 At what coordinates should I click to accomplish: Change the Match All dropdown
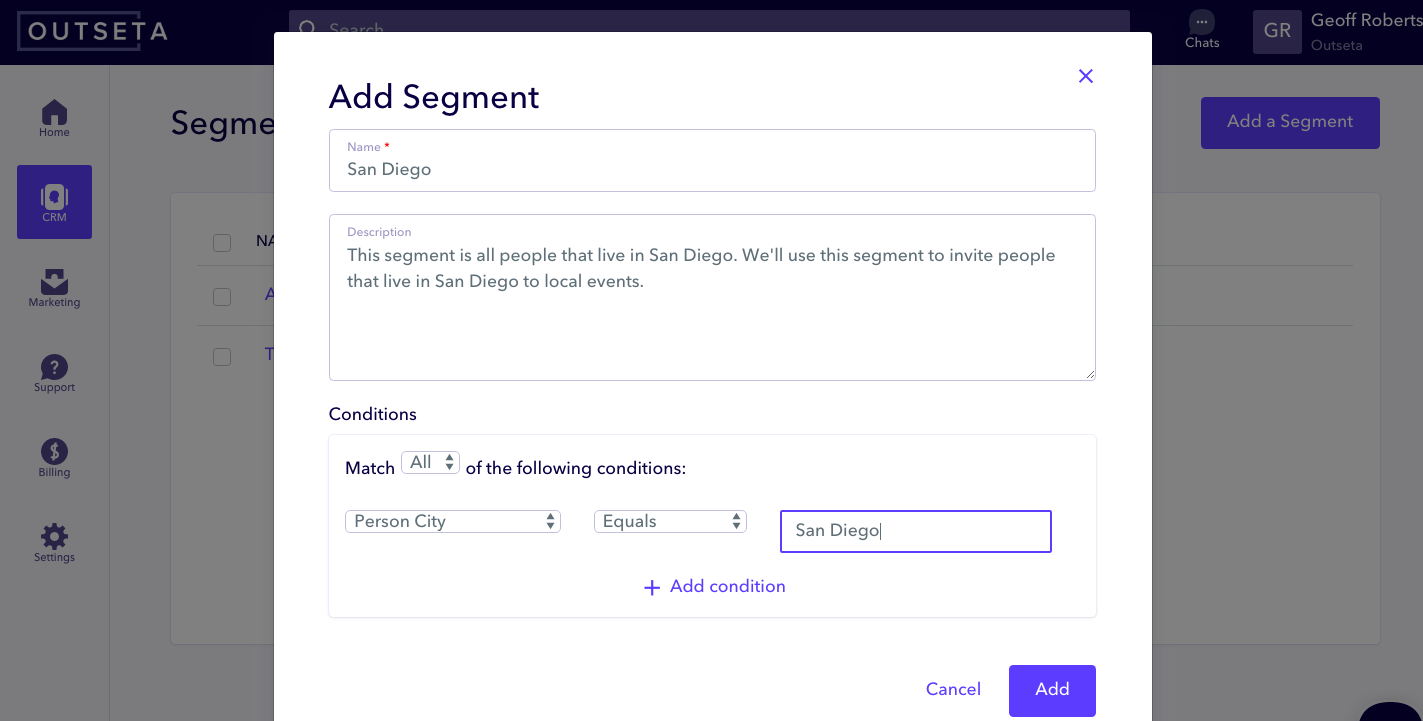tap(430, 462)
